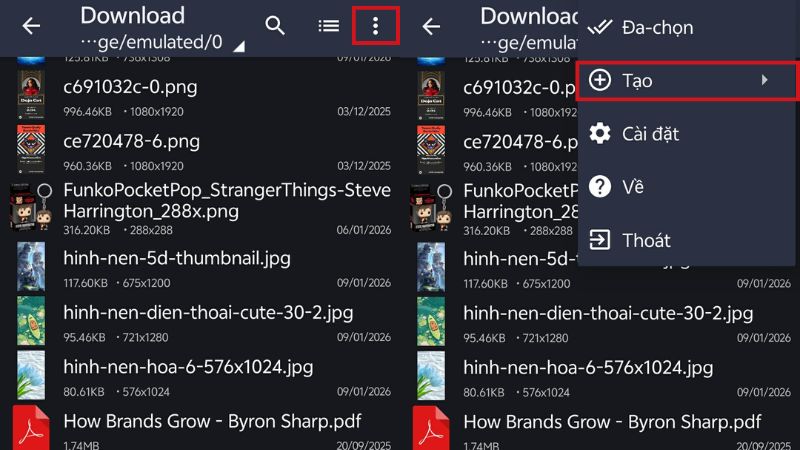Open the Tạo create submenu
Viewport: 800px width, 450px height.
coord(687,81)
